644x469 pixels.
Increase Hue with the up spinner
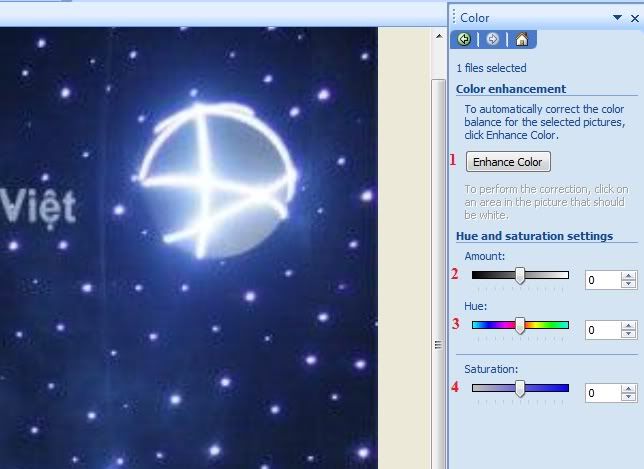(628, 326)
